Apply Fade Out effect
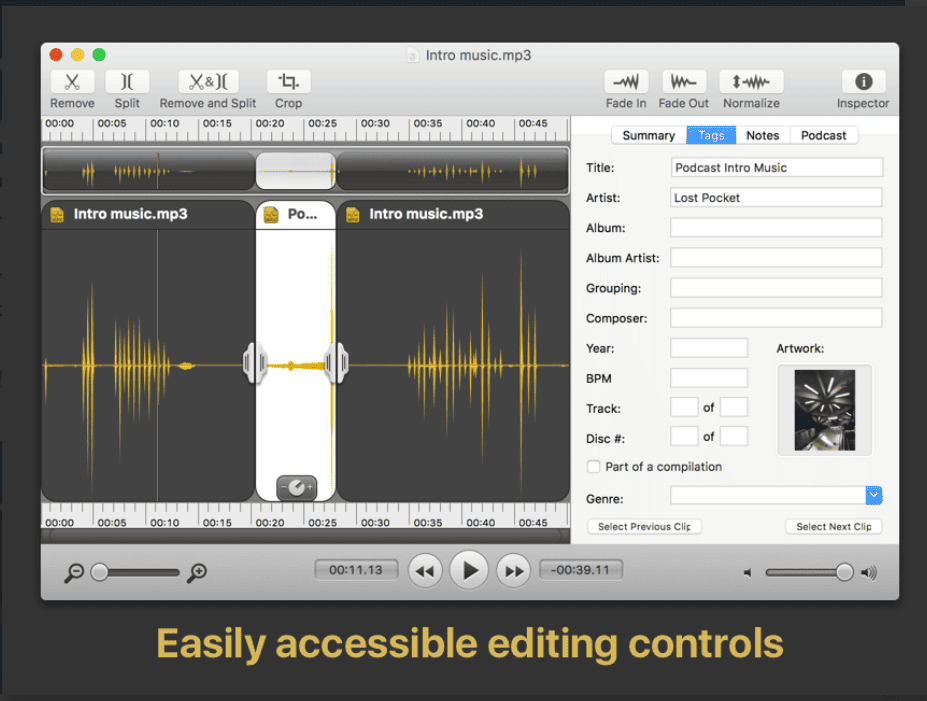Screen dimensions: 927x701 (684, 82)
